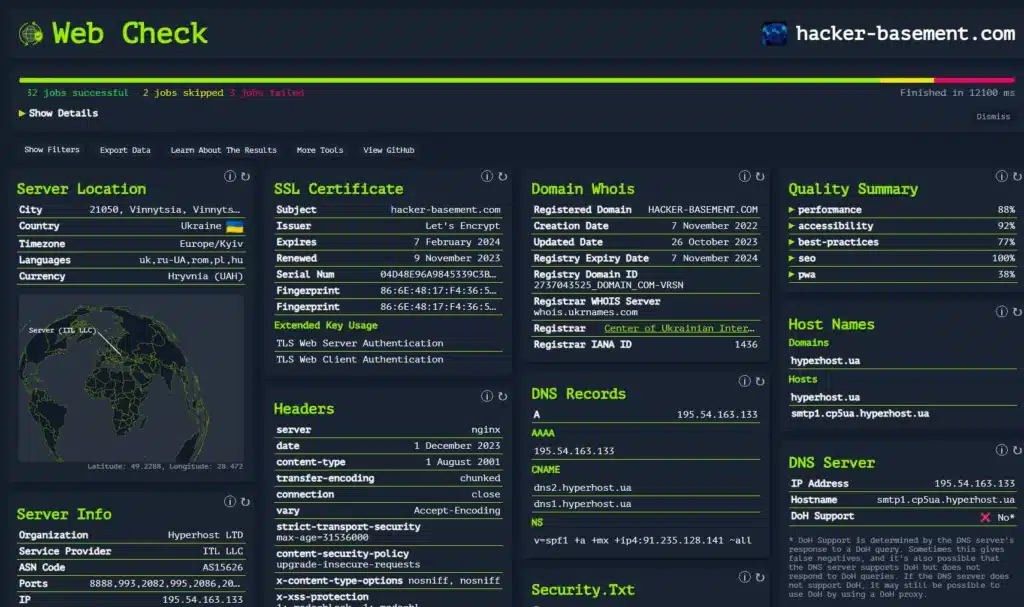Click hyperhost.ua under Domains
The height and width of the screenshot is (607, 1024).
coord(825,361)
